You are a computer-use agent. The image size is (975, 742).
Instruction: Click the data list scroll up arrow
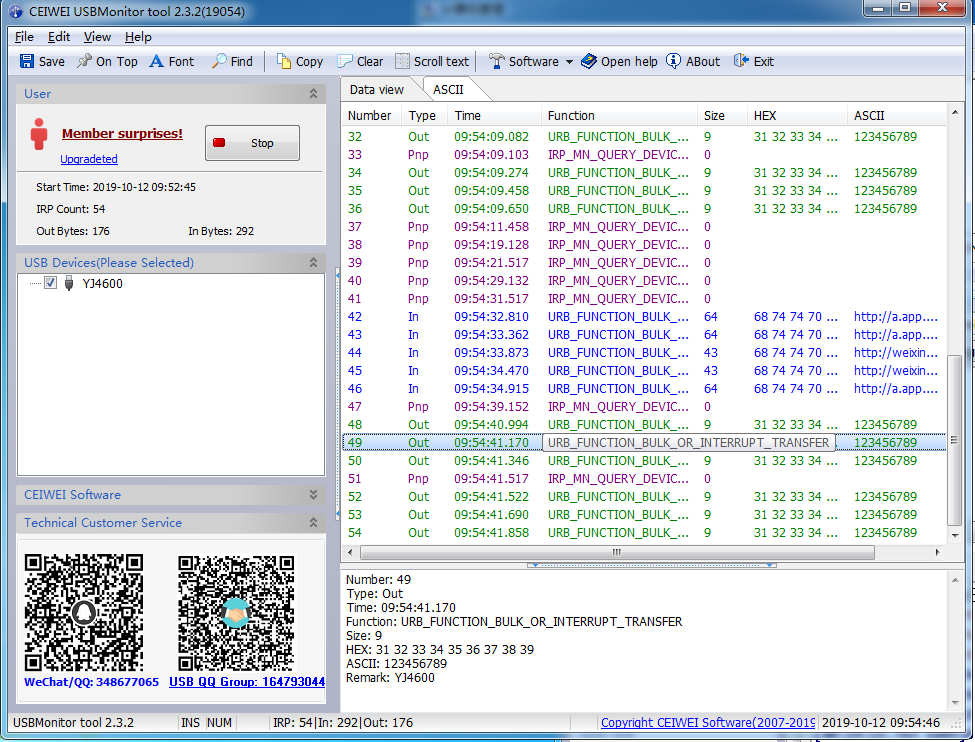954,113
